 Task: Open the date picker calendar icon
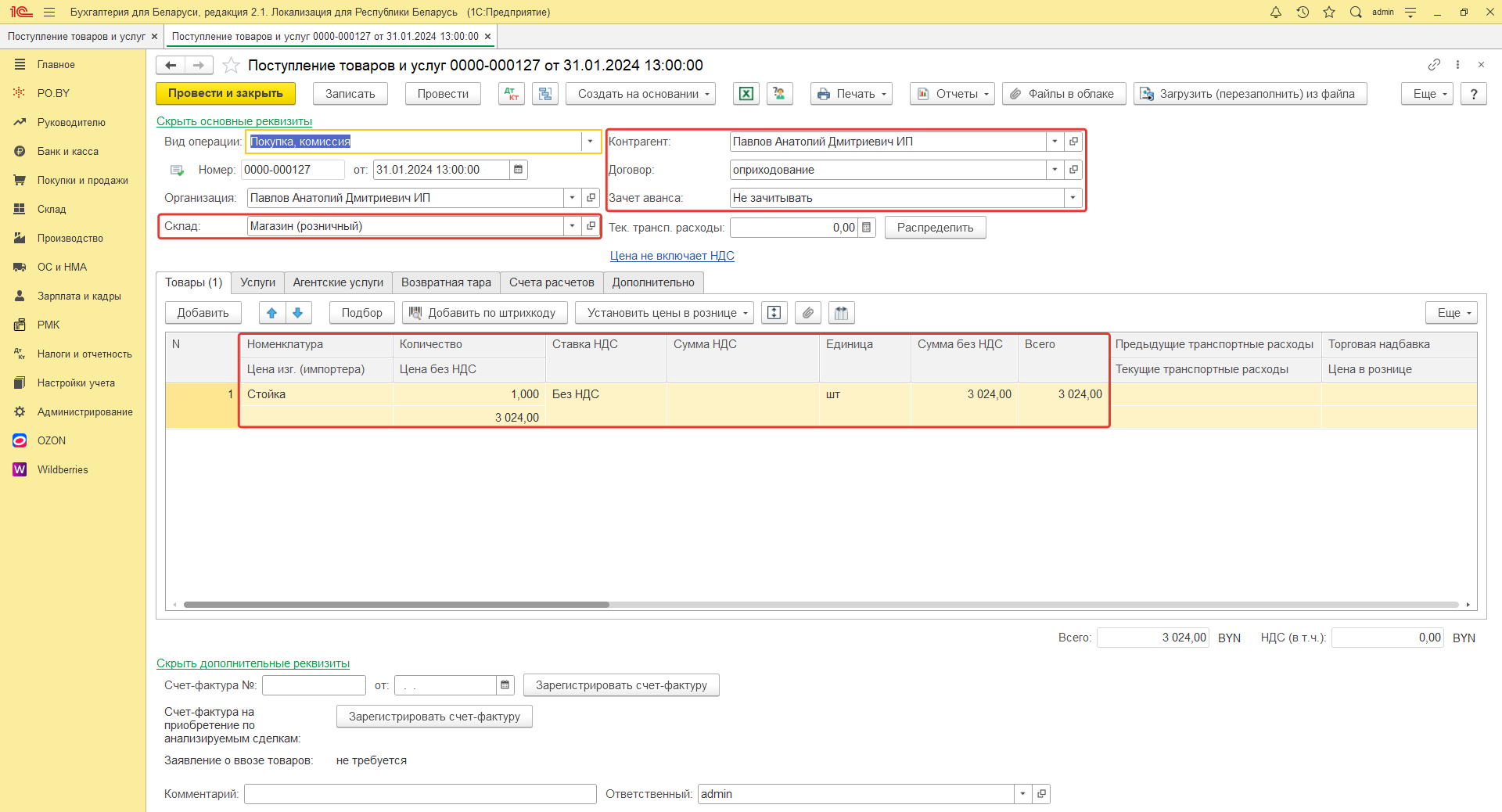518,170
